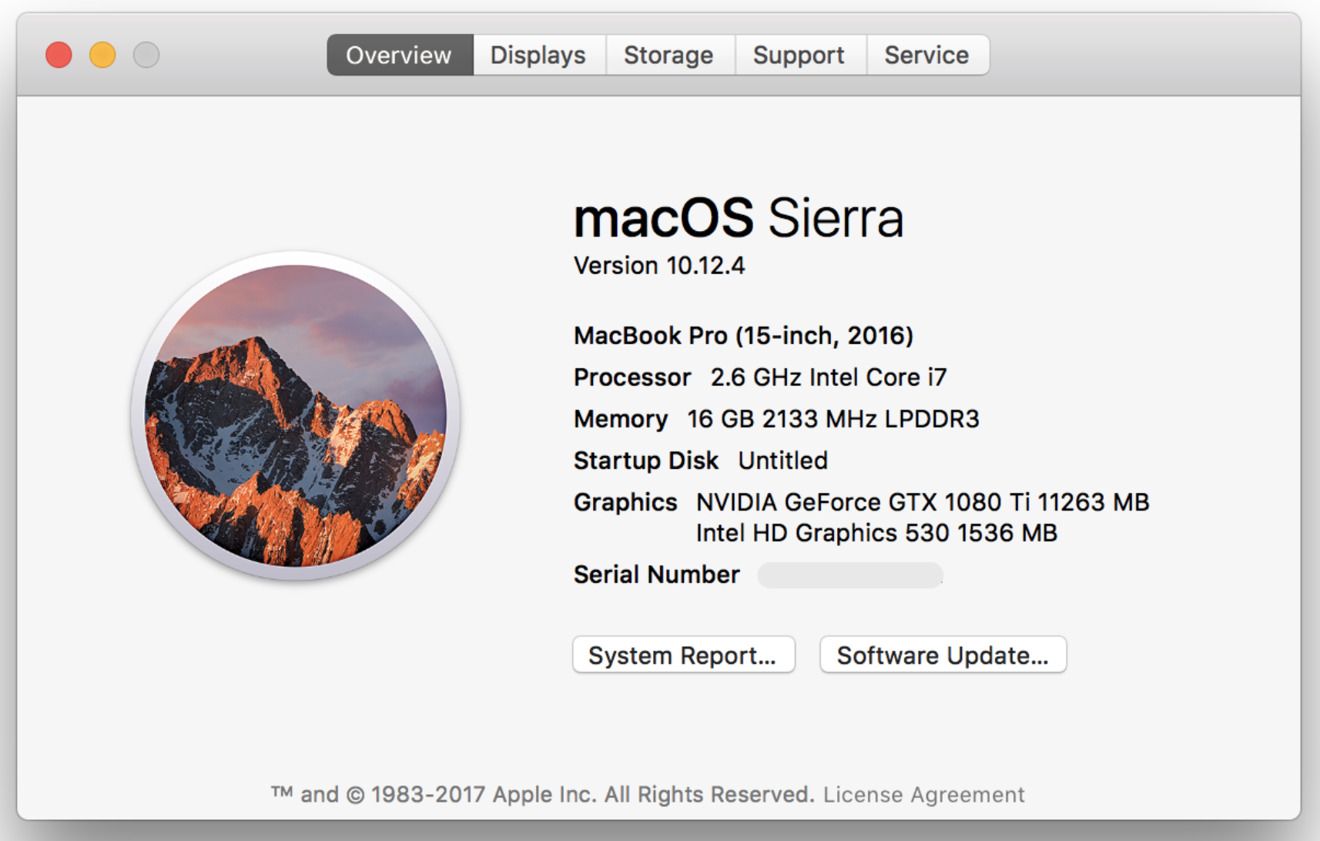The width and height of the screenshot is (1320, 841).
Task: Click the Apple Inc. copyright notice
Action: [542, 795]
